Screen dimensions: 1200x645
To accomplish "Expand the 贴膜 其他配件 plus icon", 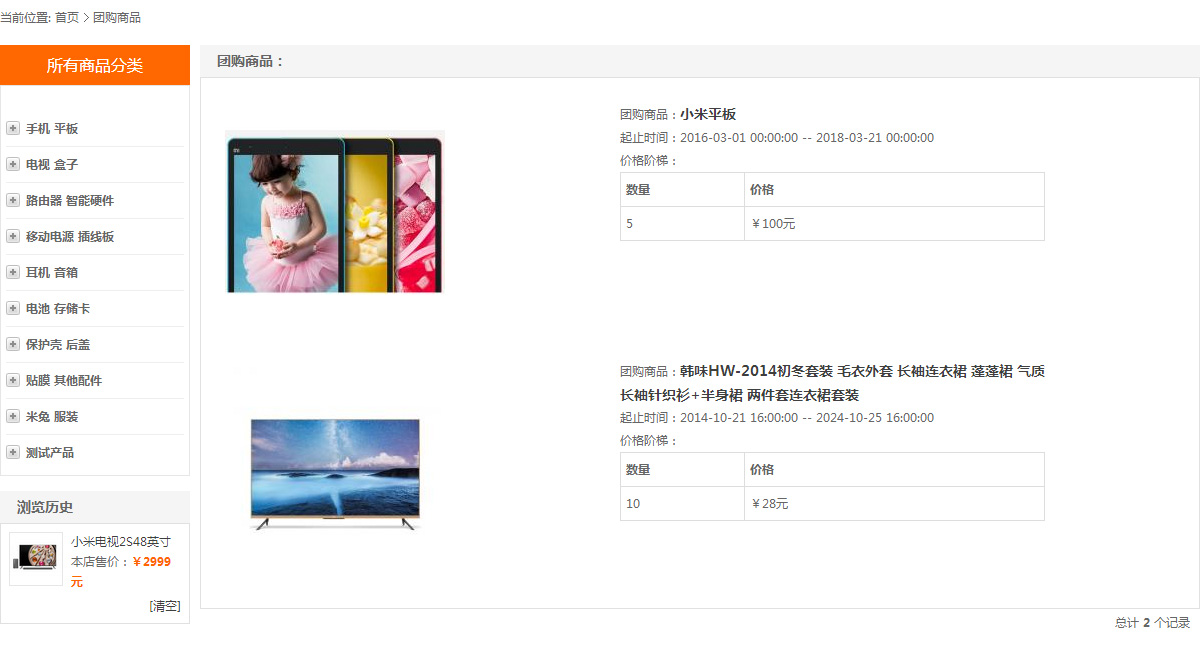I will click(13, 380).
